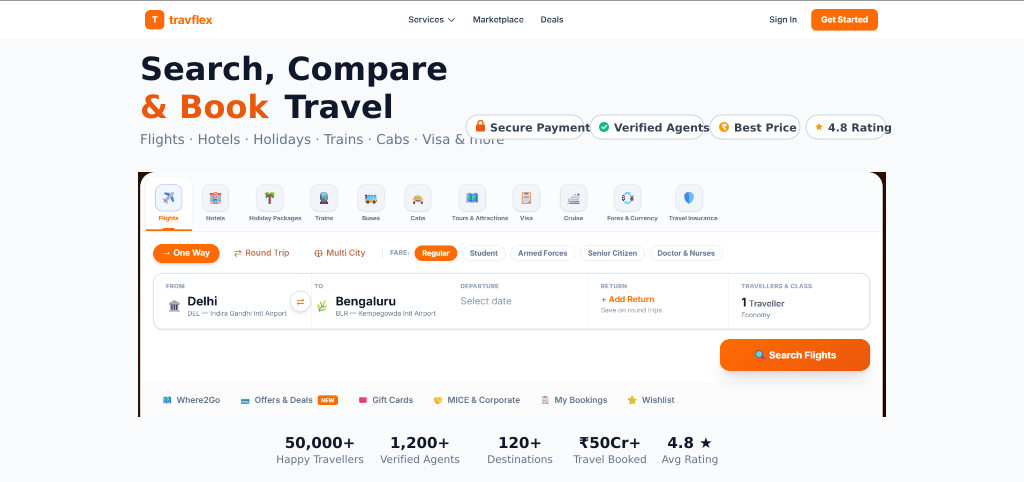The height and width of the screenshot is (482, 1024).
Task: Click the '4.8 ★' Avg Rating stat
Action: [690, 450]
